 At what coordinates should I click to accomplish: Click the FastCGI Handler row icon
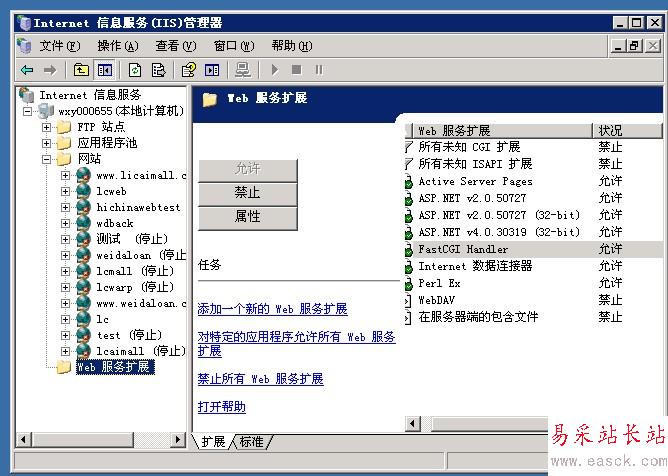pyautogui.click(x=409, y=250)
